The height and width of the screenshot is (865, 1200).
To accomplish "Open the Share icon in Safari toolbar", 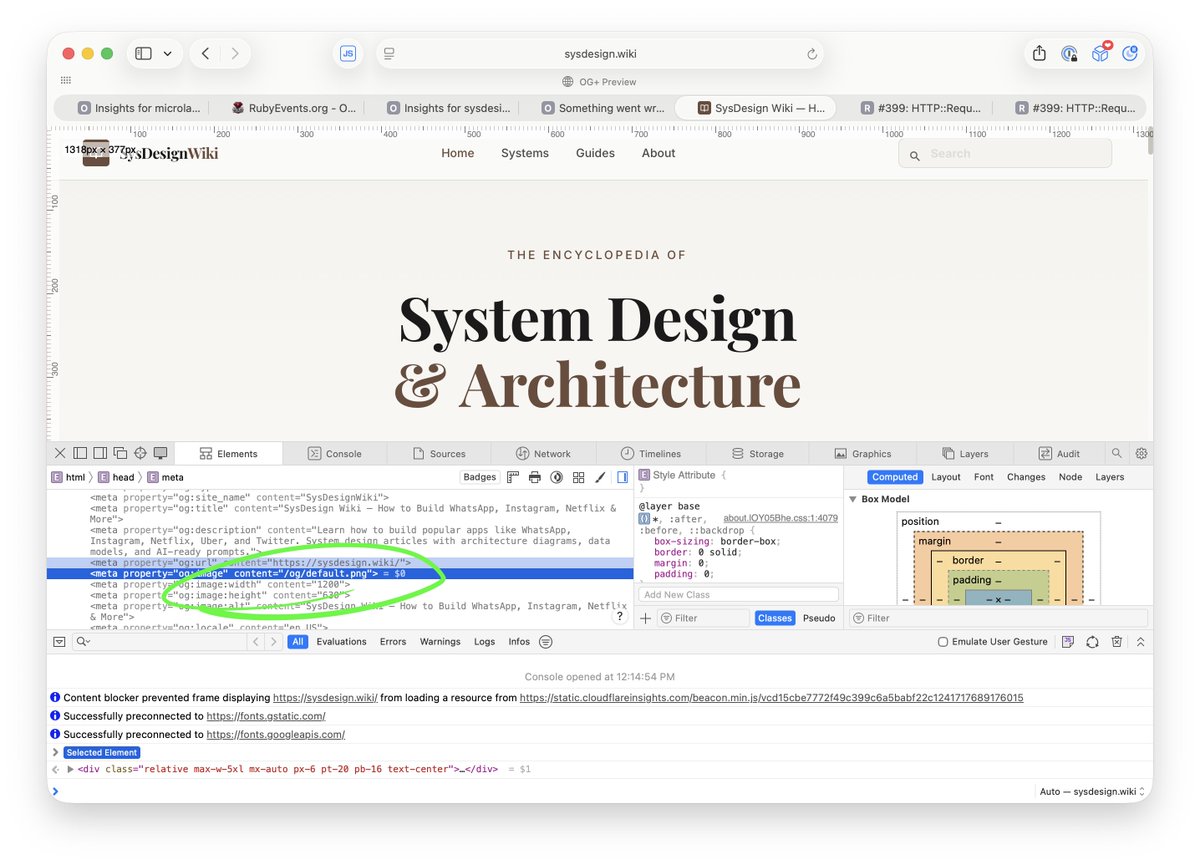I will 1040,53.
